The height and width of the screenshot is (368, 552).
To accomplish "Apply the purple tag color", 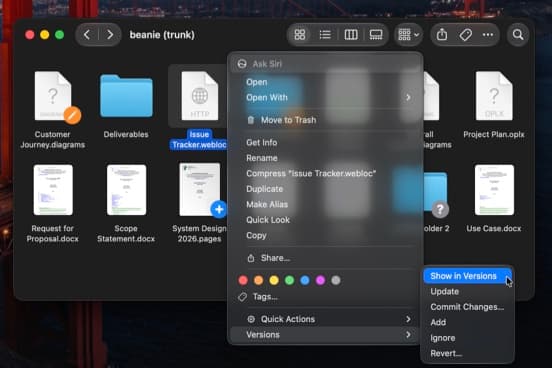I will click(x=320, y=280).
